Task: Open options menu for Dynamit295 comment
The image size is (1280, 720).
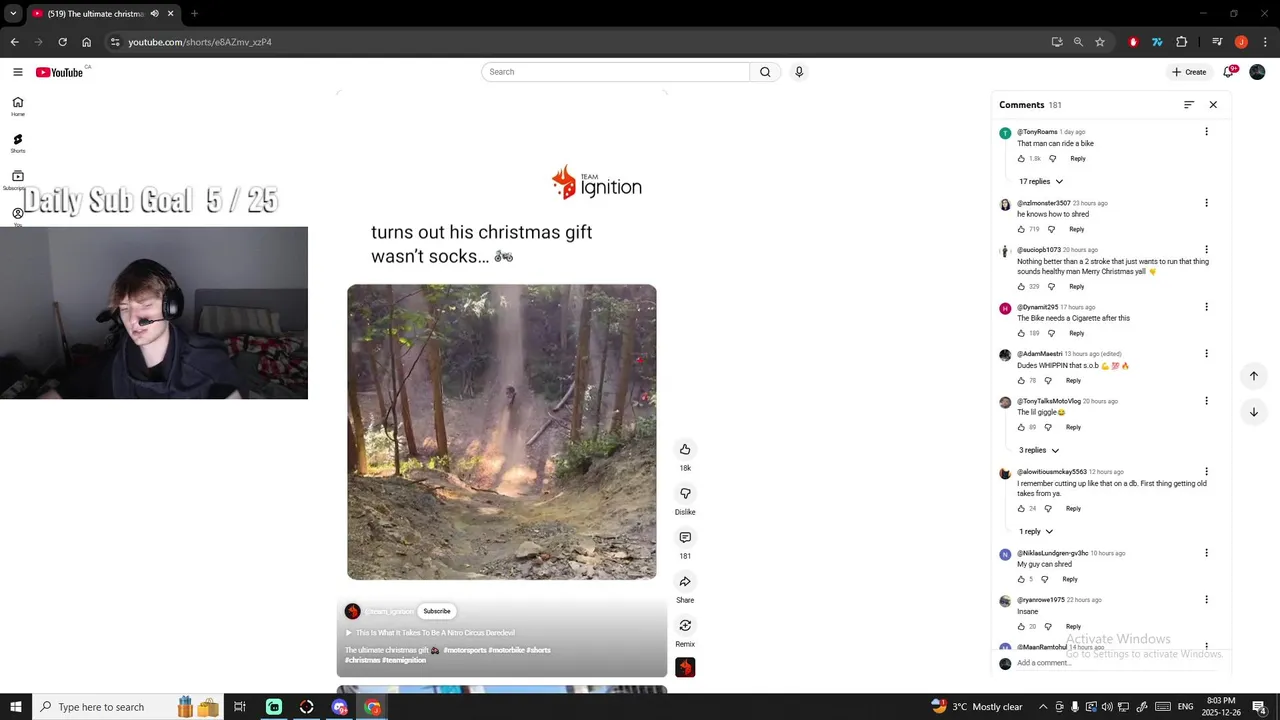Action: (x=1206, y=307)
